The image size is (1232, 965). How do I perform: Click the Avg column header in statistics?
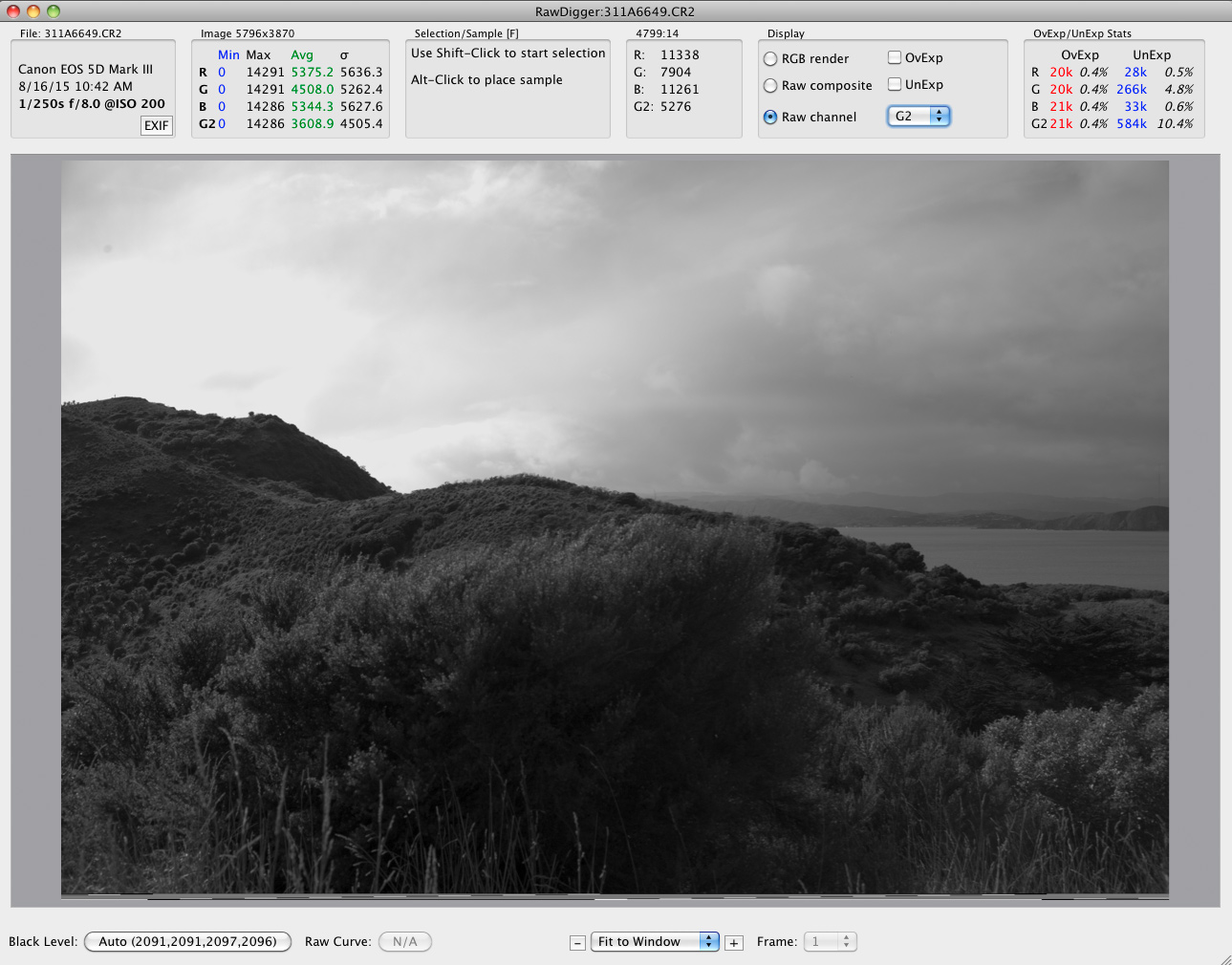tap(302, 55)
